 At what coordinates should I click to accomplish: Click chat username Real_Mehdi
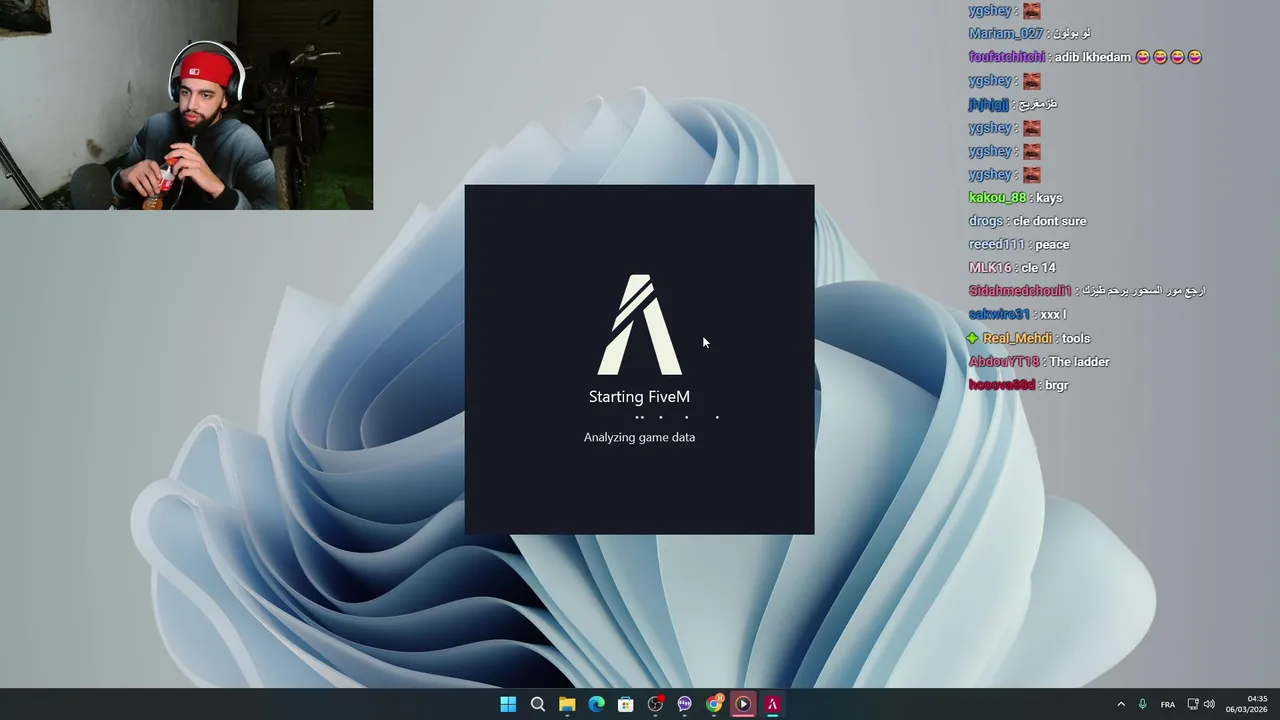[x=1018, y=338]
